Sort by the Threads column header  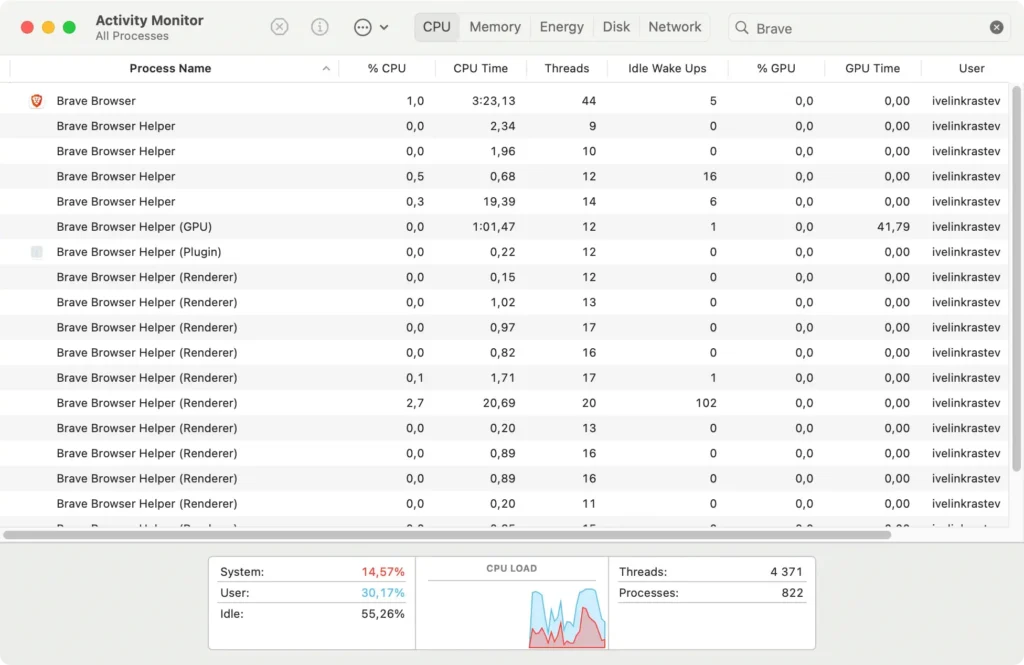(567, 69)
